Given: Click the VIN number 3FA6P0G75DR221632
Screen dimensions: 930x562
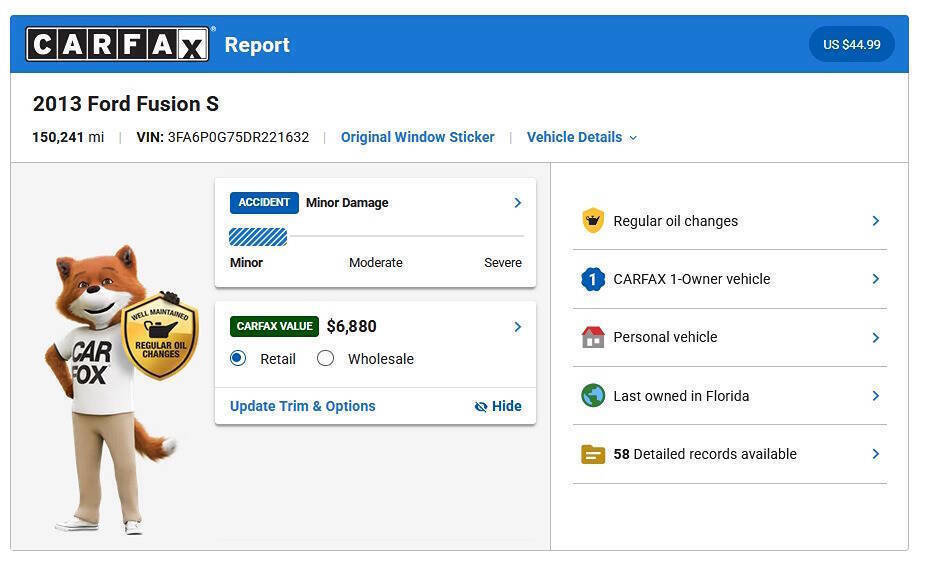Looking at the screenshot, I should (238, 137).
